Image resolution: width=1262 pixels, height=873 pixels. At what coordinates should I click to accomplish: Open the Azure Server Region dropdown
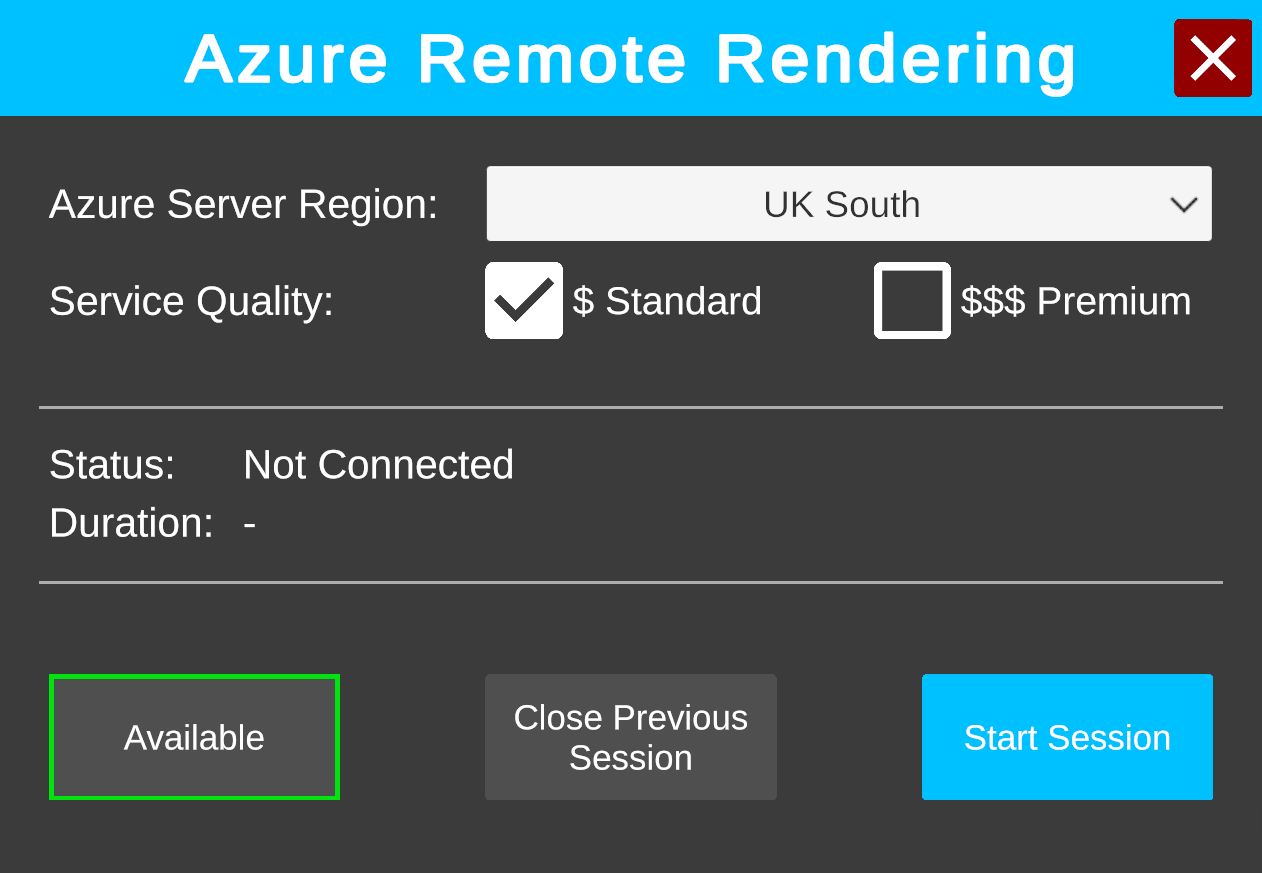[x=848, y=204]
